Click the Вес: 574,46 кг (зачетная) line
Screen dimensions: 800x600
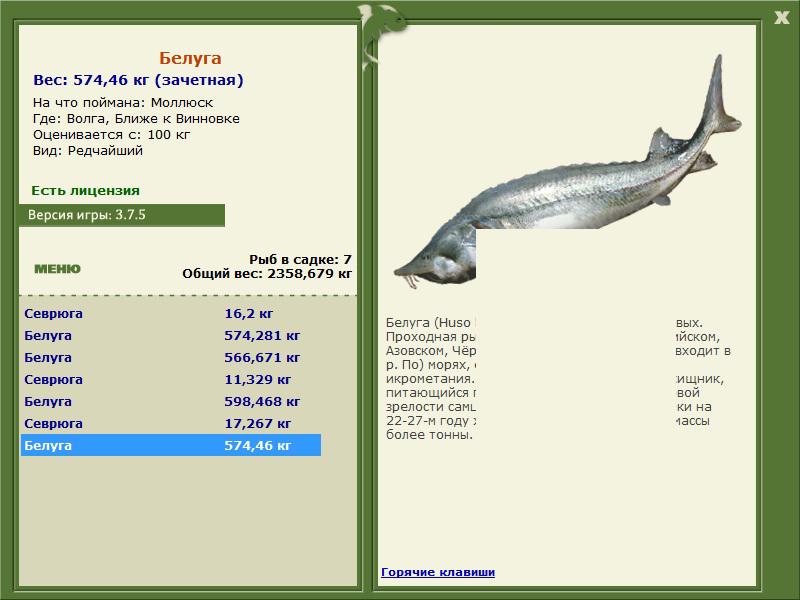click(138, 80)
